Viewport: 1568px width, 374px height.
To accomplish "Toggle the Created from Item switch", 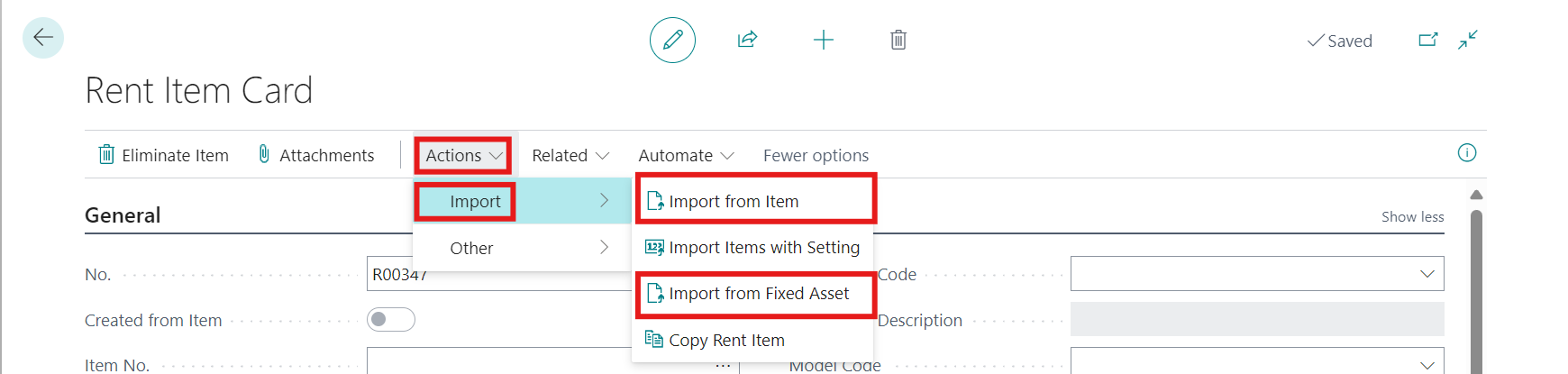I will (390, 319).
